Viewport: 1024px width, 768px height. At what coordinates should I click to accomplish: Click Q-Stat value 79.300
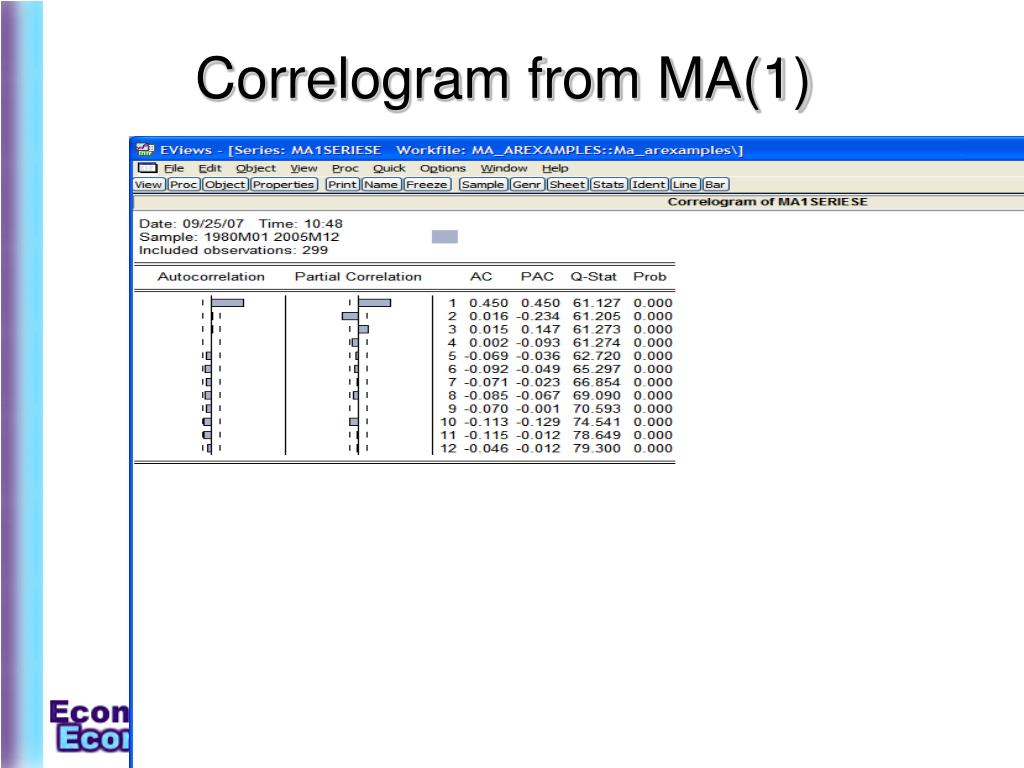pyautogui.click(x=596, y=448)
